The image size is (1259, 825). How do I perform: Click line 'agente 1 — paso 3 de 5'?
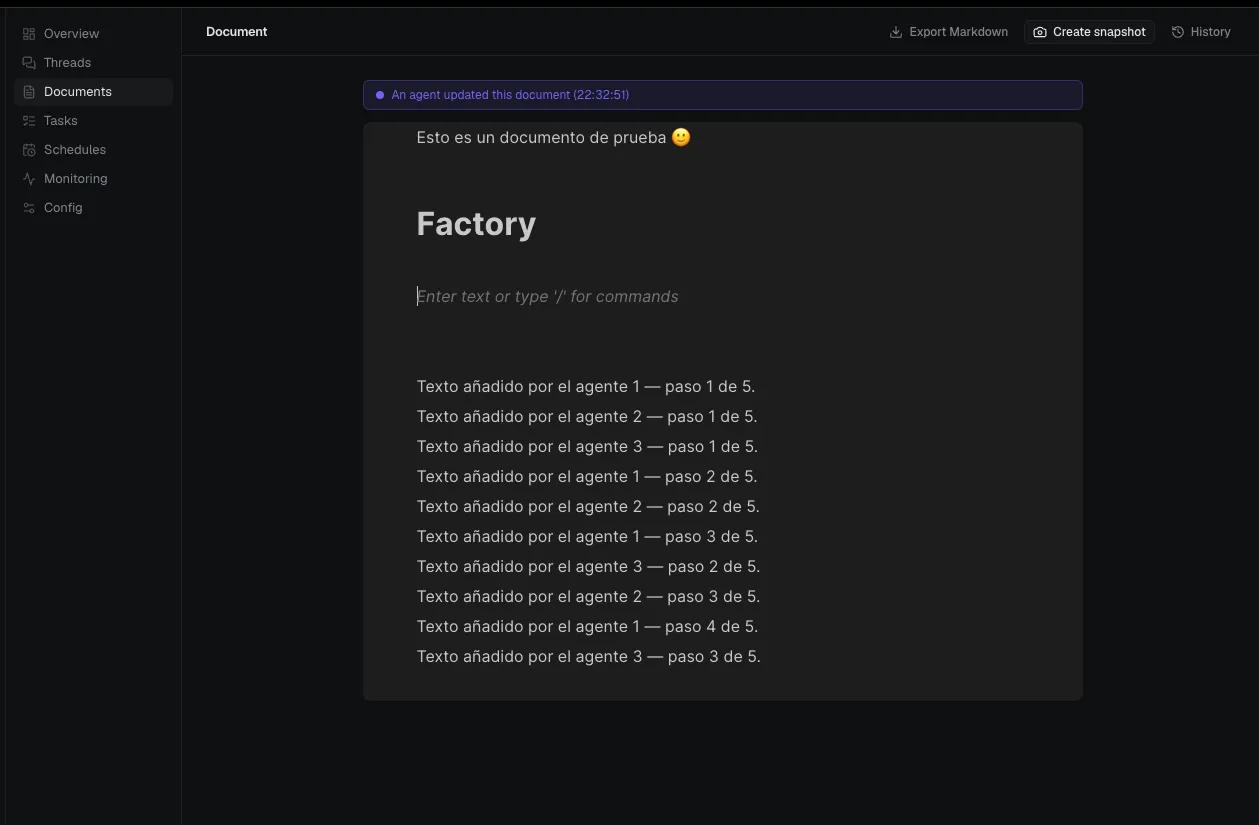pos(587,537)
